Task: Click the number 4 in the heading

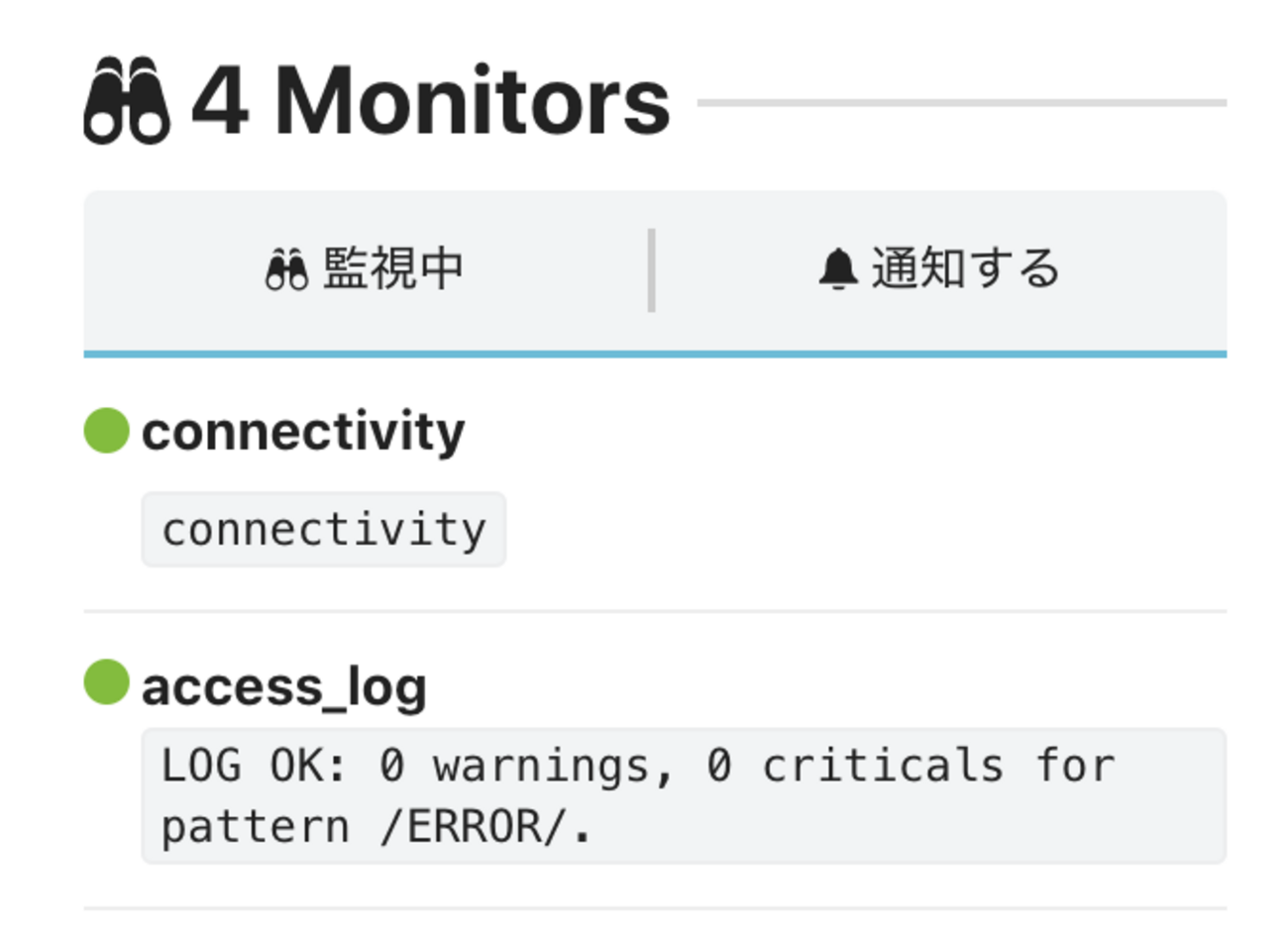Action: pos(219,100)
